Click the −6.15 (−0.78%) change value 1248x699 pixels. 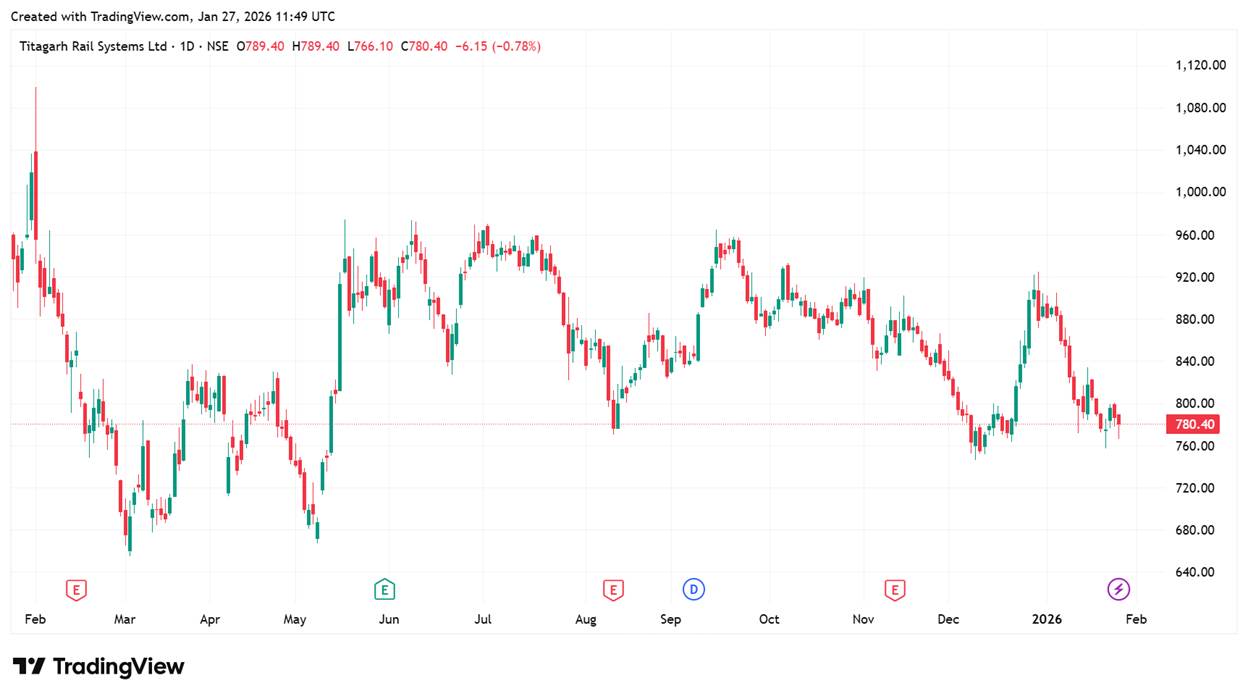pos(498,46)
